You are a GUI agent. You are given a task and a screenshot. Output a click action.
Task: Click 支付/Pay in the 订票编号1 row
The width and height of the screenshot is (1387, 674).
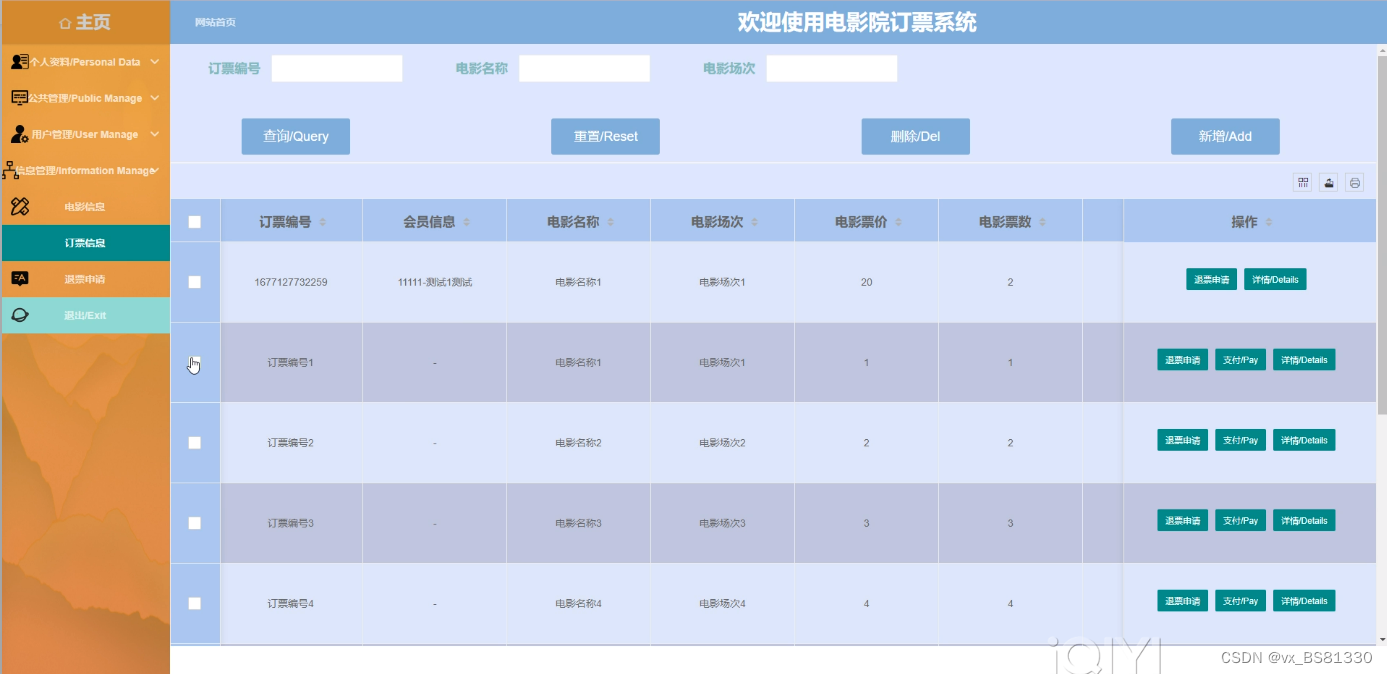point(1240,360)
